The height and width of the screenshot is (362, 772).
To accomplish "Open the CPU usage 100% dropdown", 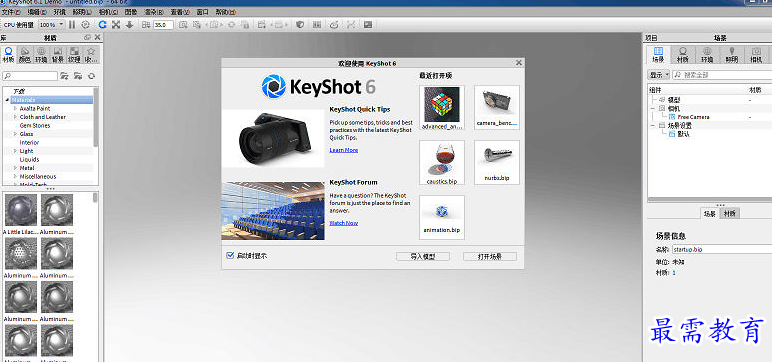I will (x=52, y=25).
